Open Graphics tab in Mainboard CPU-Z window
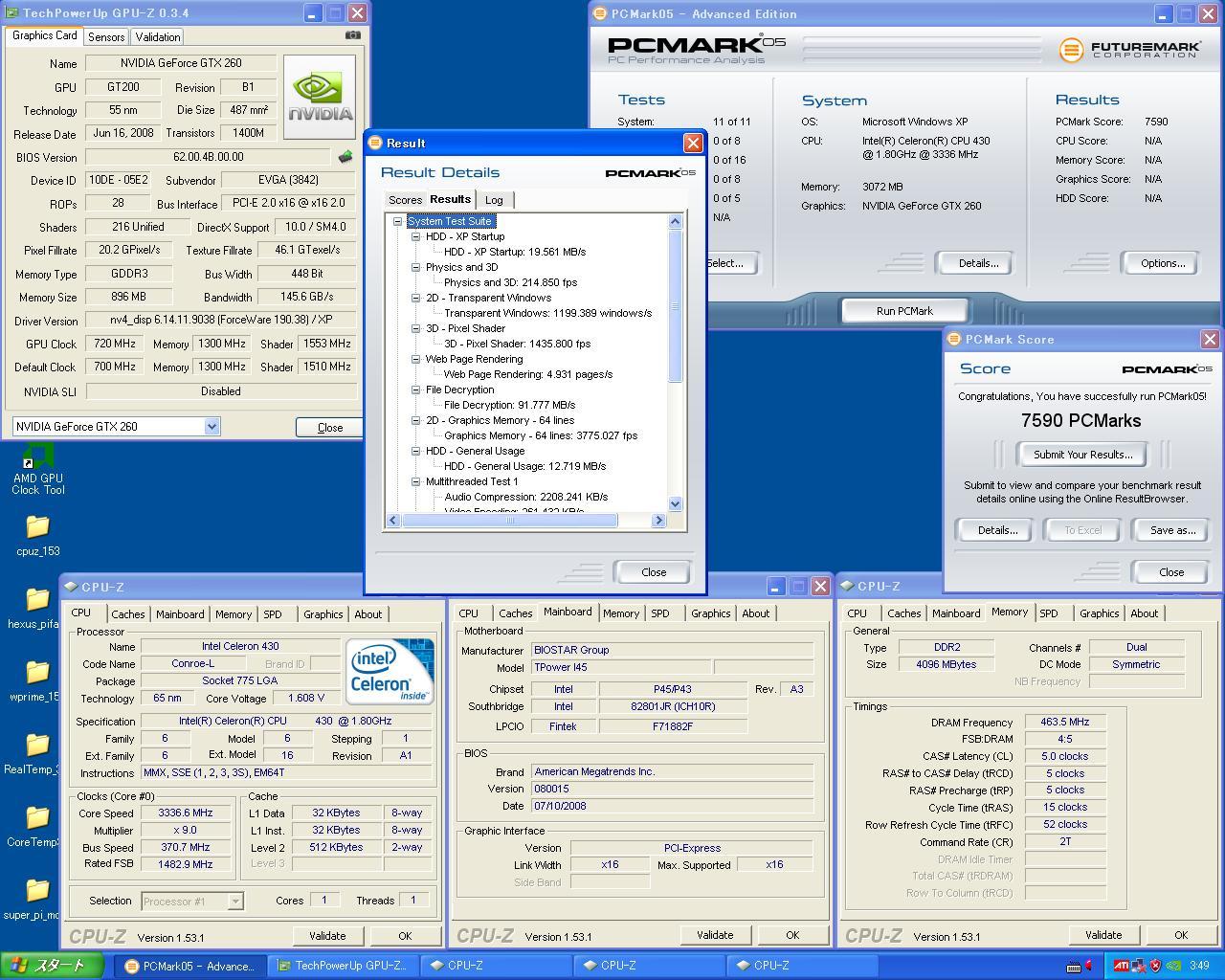The image size is (1225, 980). click(x=710, y=613)
